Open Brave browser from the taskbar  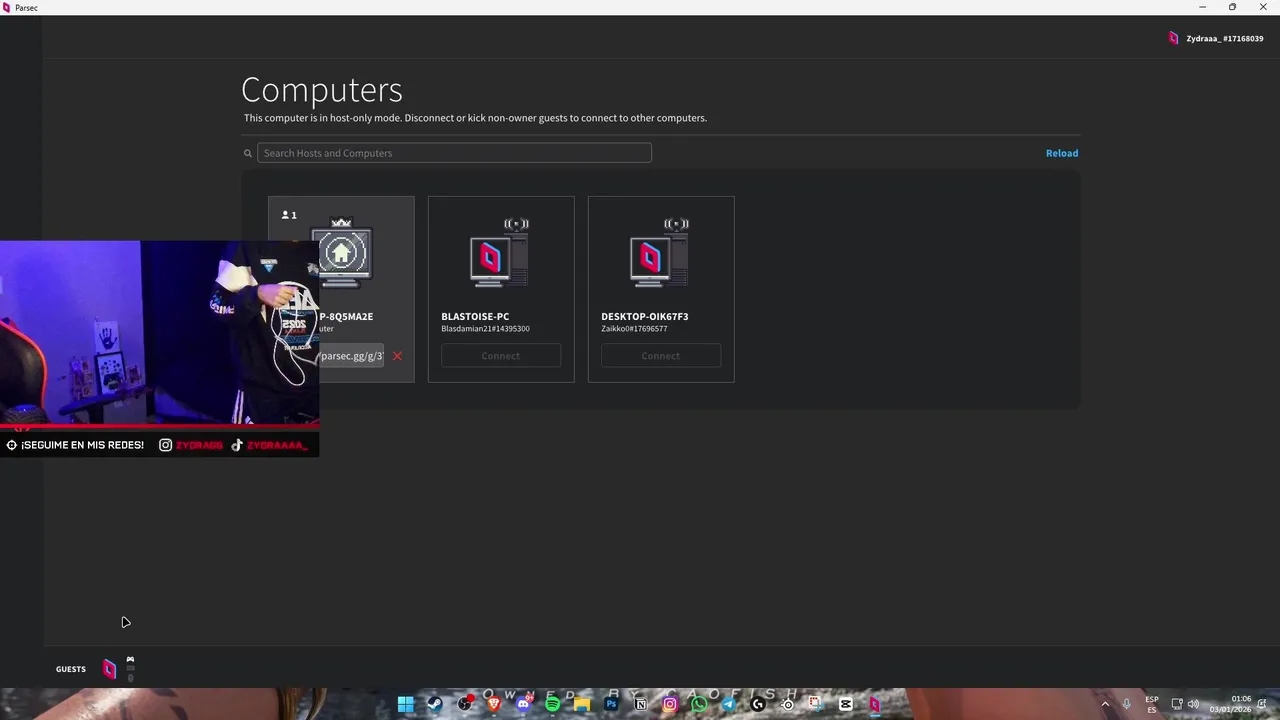(494, 704)
